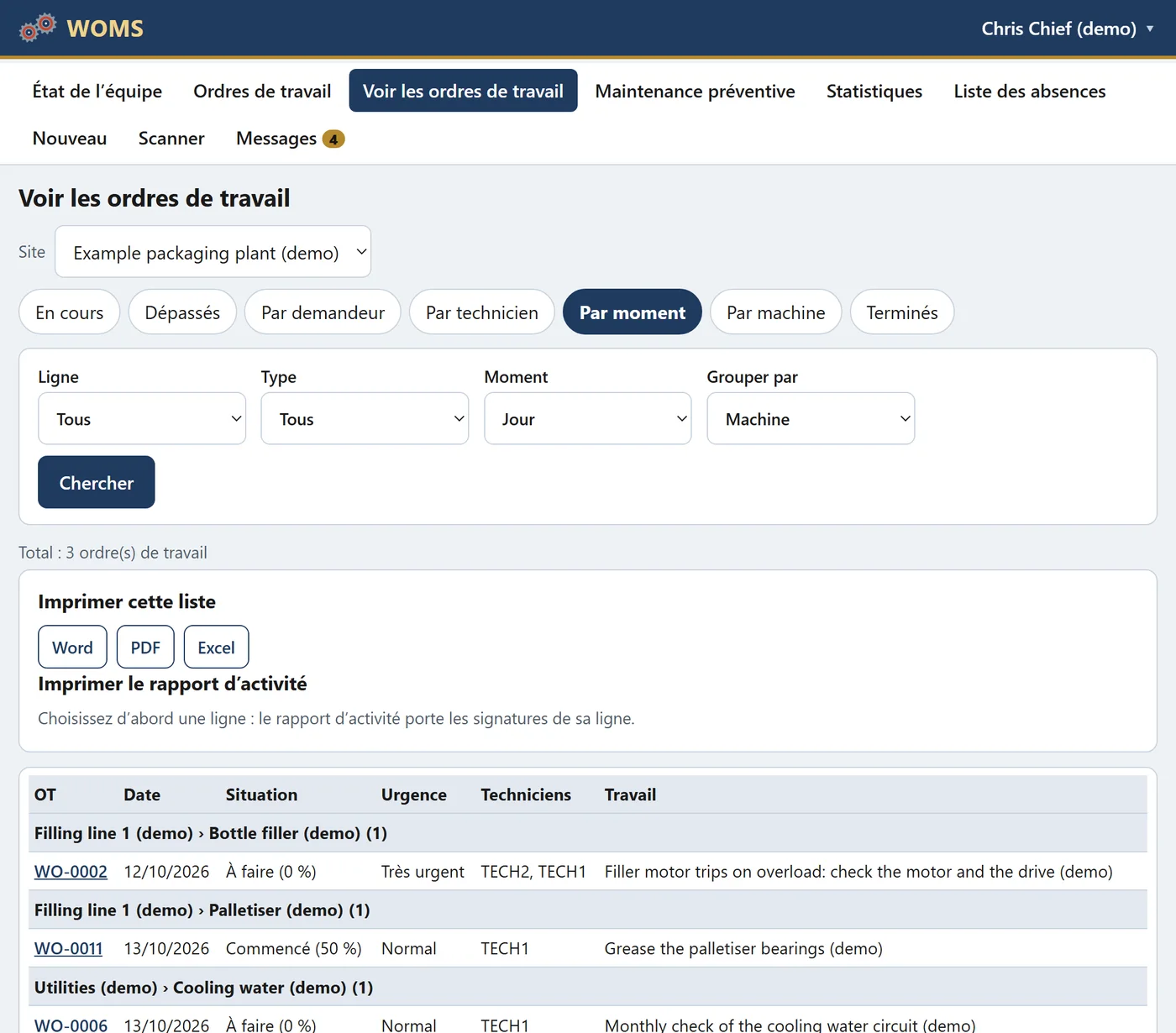Open Messages with 4 unread

click(x=290, y=138)
